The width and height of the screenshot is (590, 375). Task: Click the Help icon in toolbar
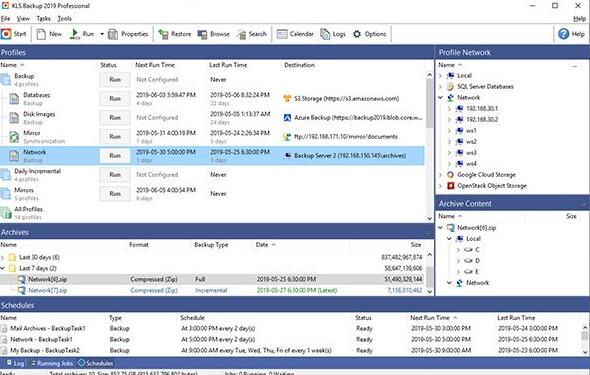(563, 34)
